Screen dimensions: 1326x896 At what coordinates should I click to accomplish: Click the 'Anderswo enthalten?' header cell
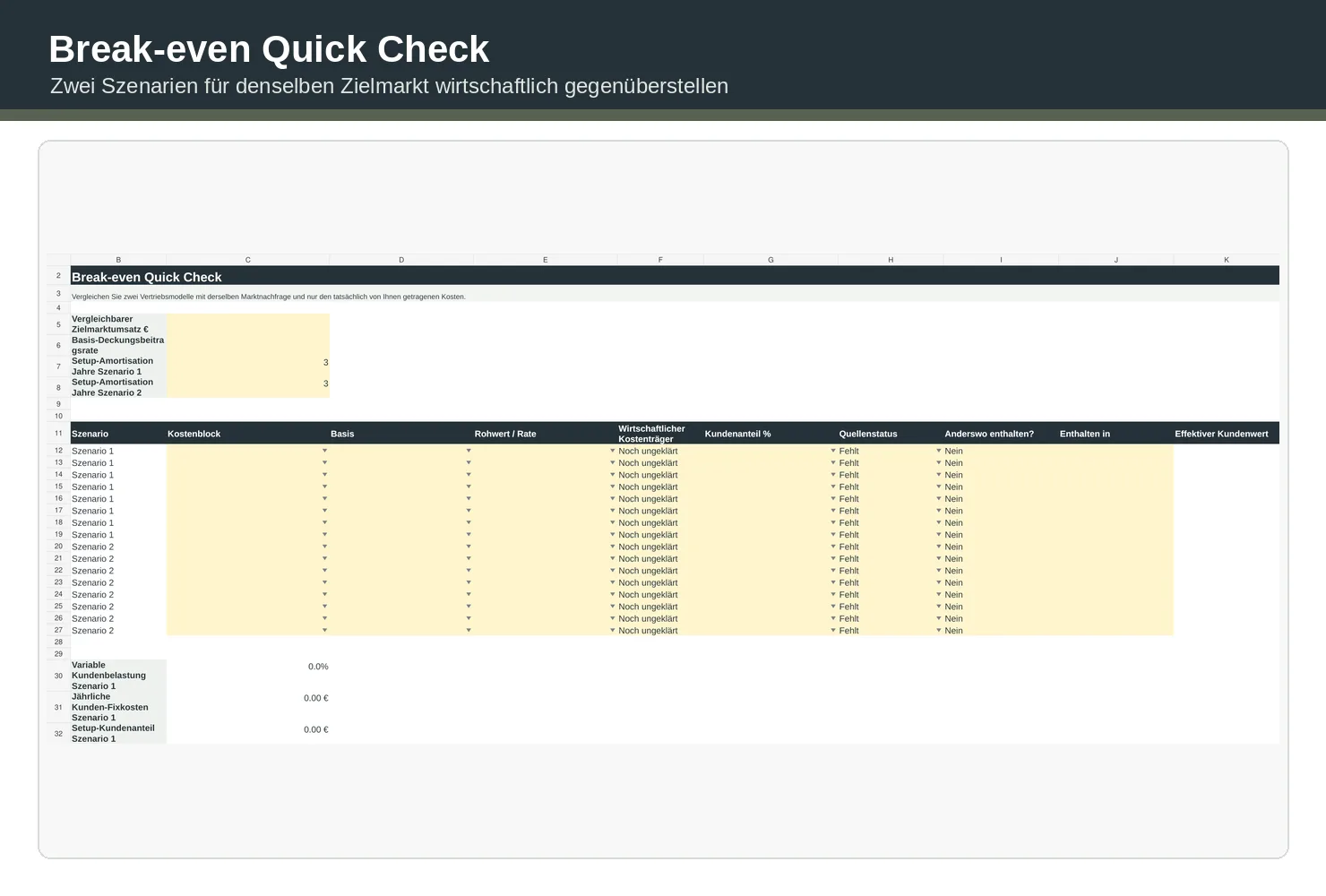point(1001,434)
